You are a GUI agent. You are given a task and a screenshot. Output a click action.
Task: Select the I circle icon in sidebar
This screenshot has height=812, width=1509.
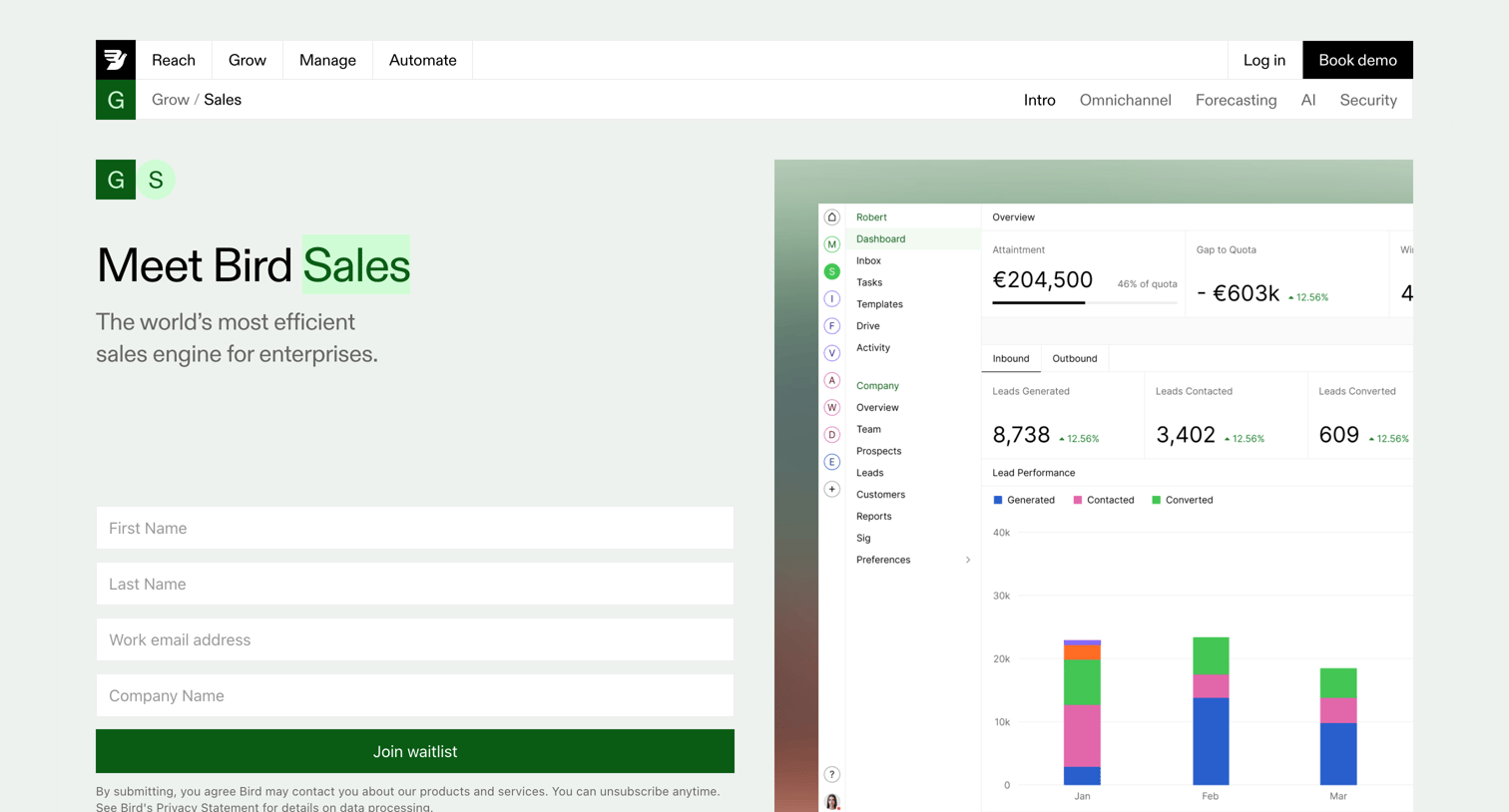pyautogui.click(x=832, y=298)
